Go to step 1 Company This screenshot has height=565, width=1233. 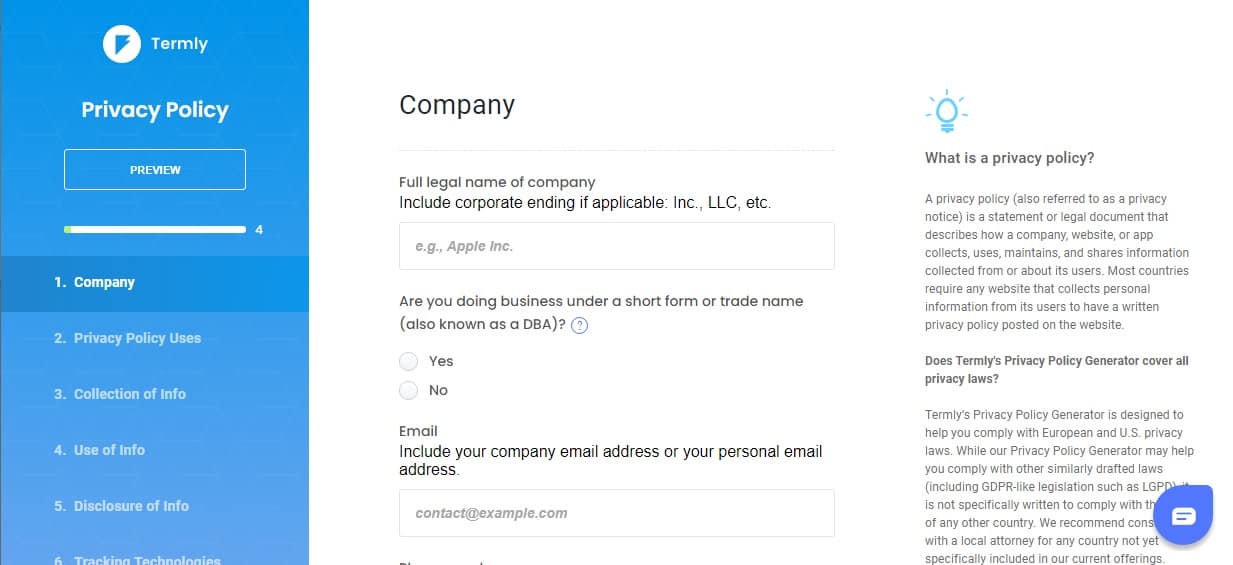155,283
